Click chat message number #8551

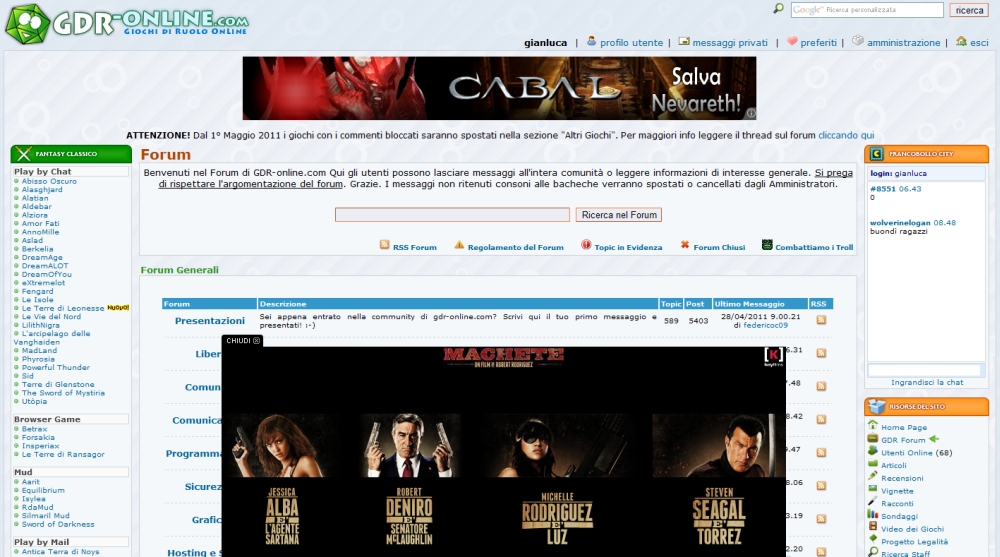(x=883, y=189)
